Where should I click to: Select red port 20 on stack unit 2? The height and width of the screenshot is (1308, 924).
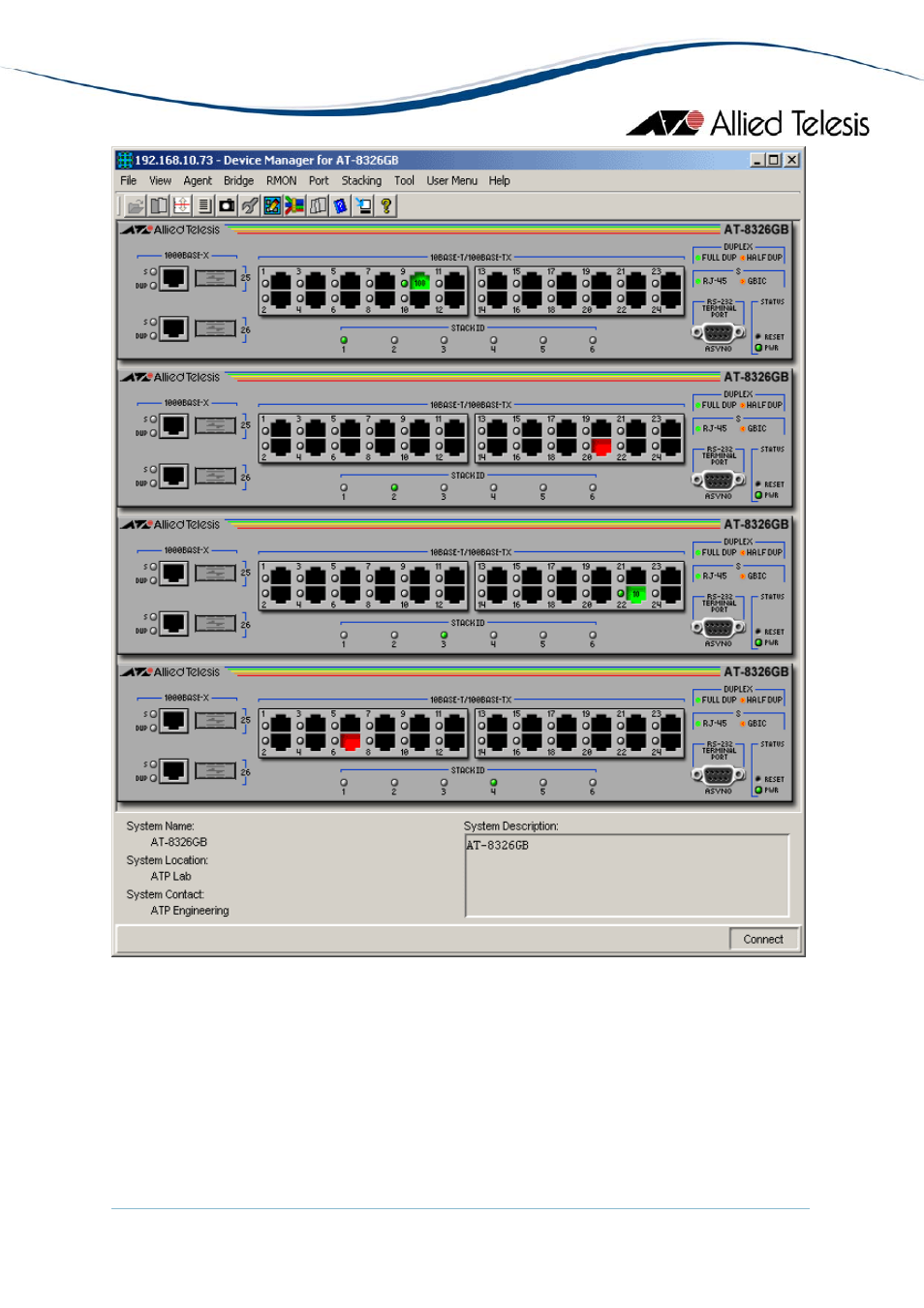[601, 448]
